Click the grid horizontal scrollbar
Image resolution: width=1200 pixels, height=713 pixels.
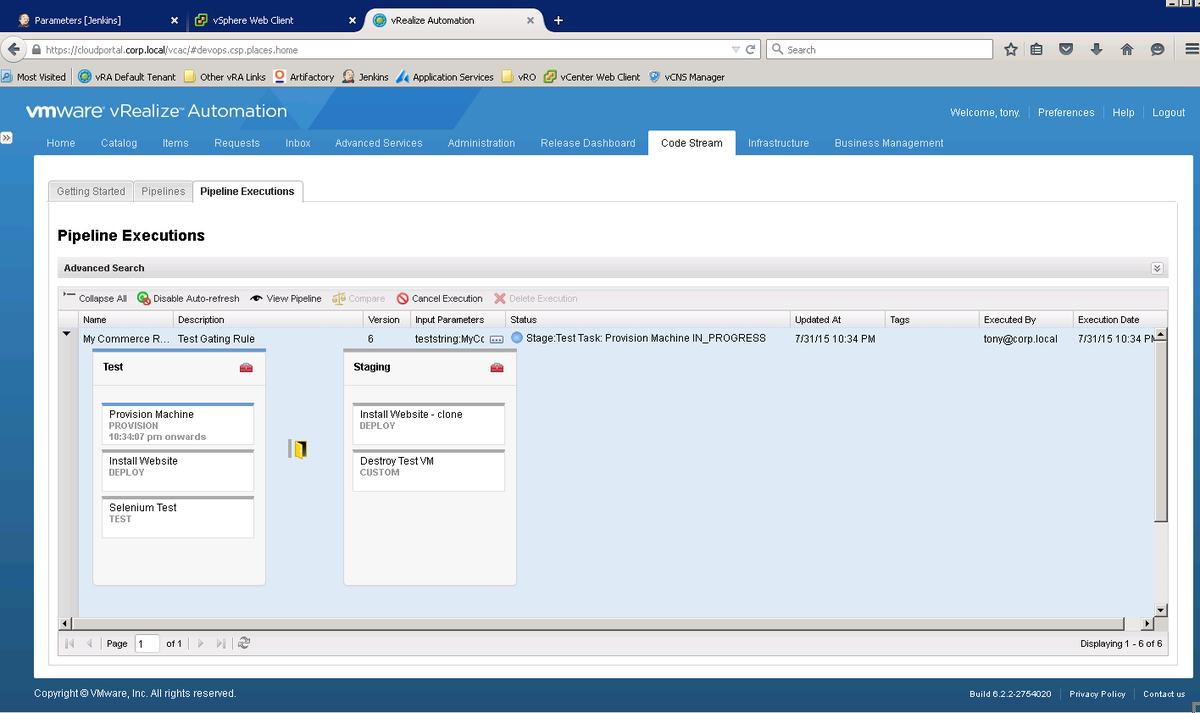(x=600, y=624)
